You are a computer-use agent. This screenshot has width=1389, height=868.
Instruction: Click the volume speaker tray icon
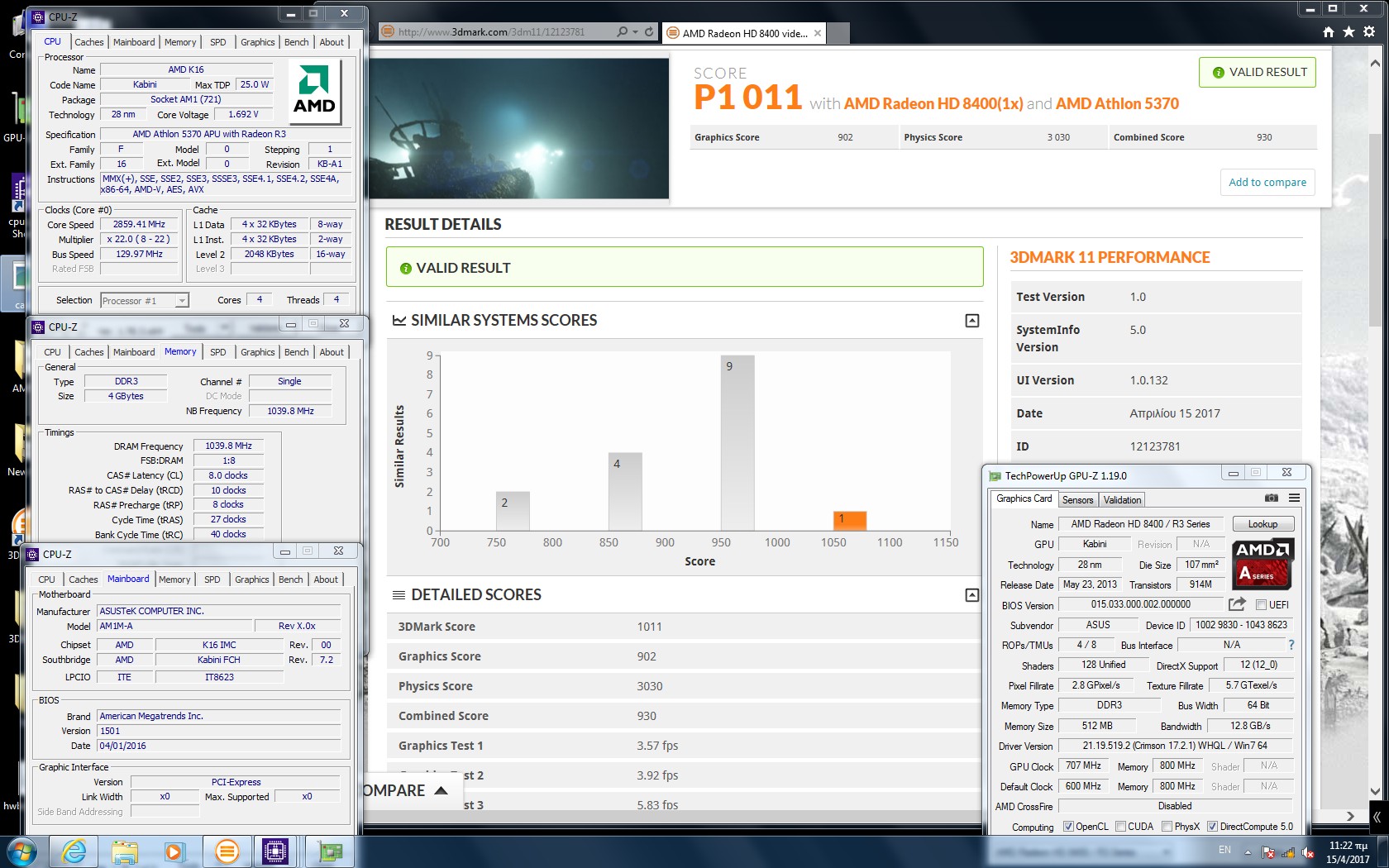pos(1308,852)
